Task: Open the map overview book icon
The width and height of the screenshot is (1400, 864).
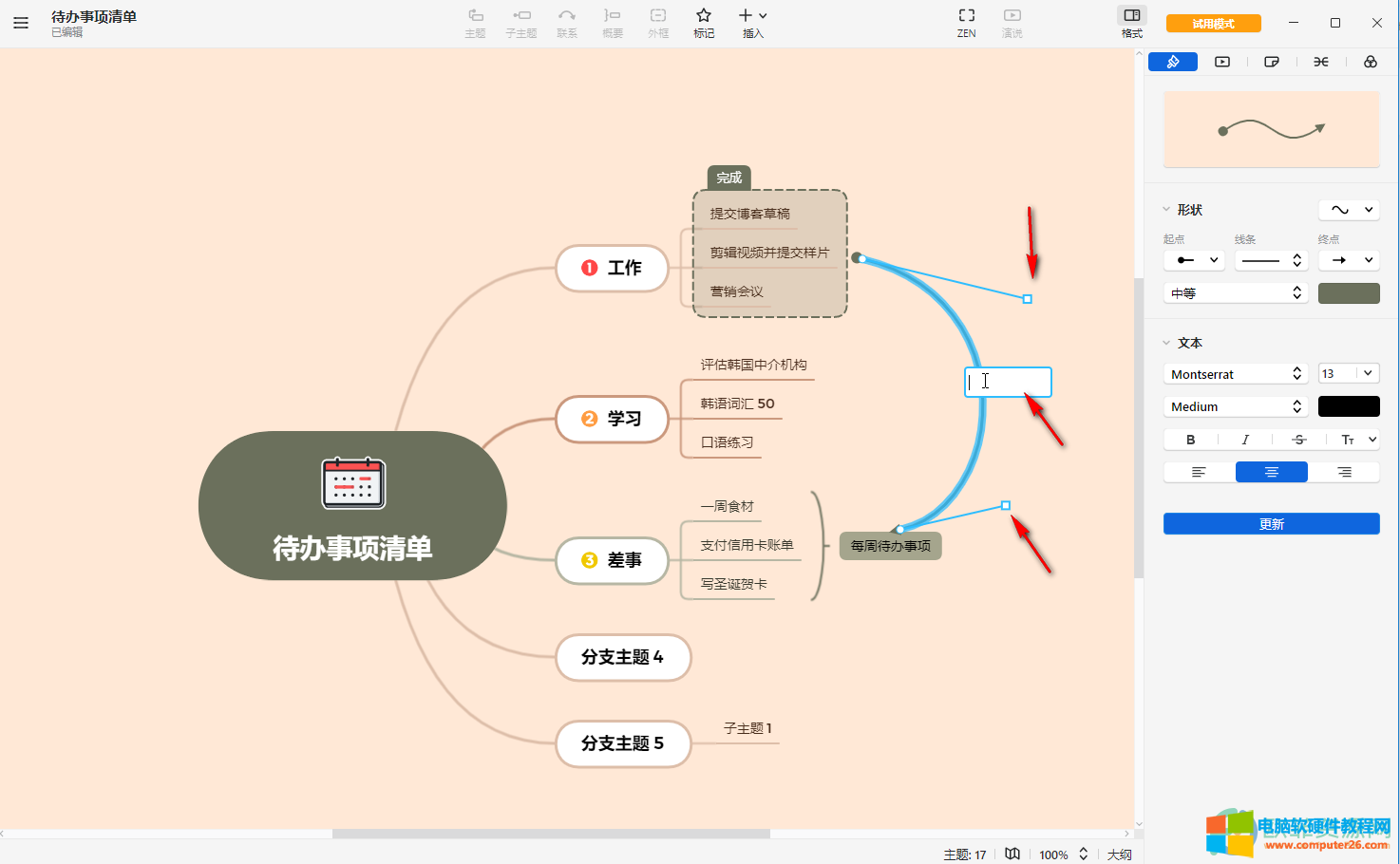Action: 1012,854
